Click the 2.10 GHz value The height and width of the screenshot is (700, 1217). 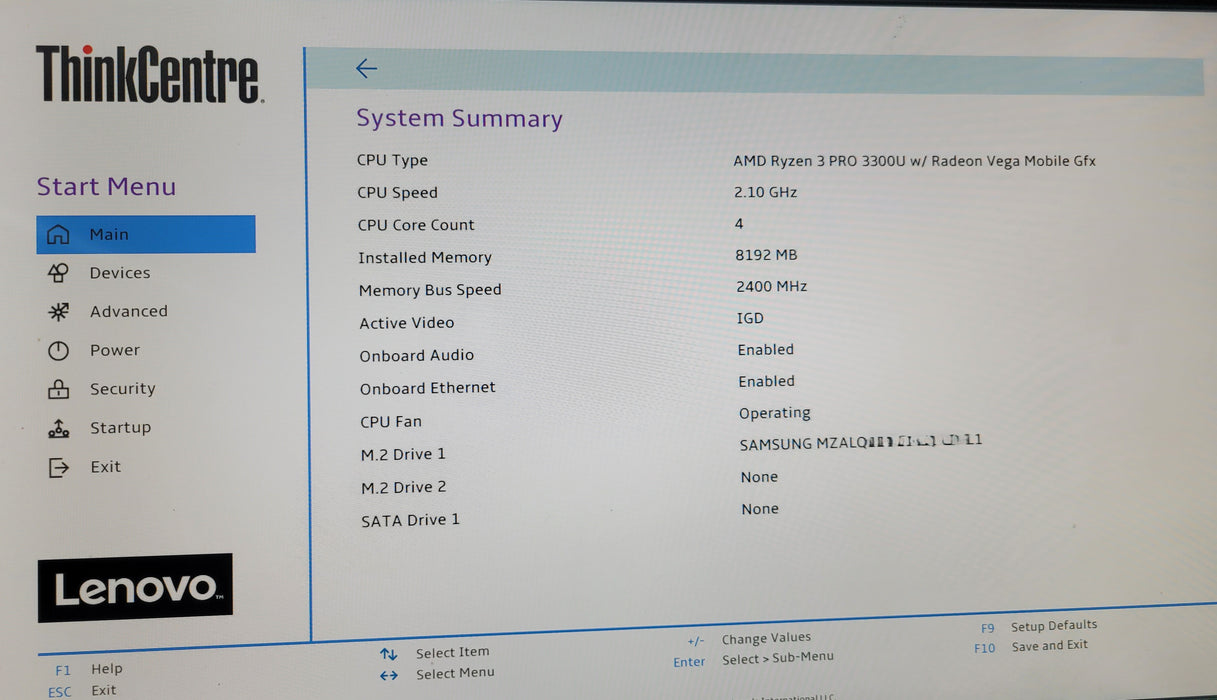[x=766, y=192]
